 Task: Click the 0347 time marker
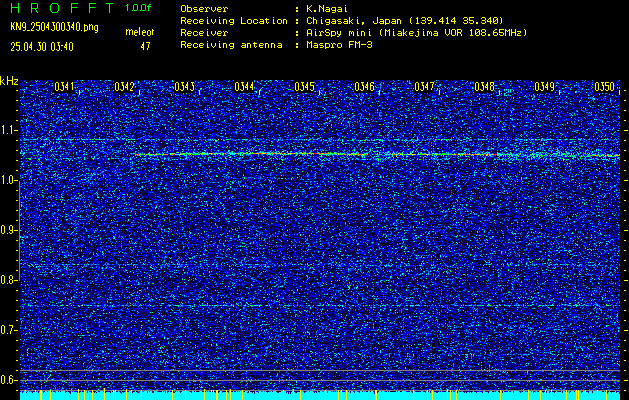pyautogui.click(x=424, y=86)
